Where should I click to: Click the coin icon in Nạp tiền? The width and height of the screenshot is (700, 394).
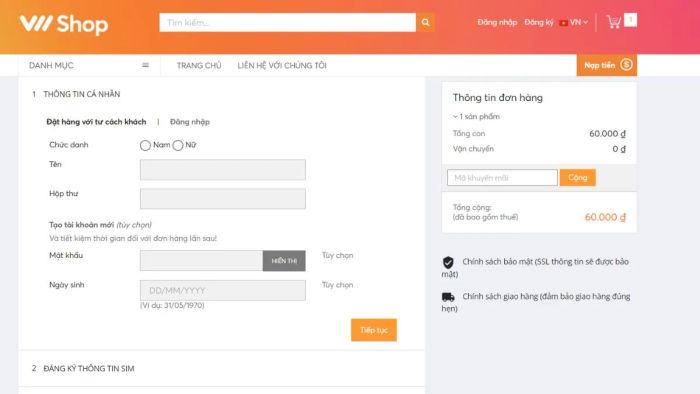(626, 65)
